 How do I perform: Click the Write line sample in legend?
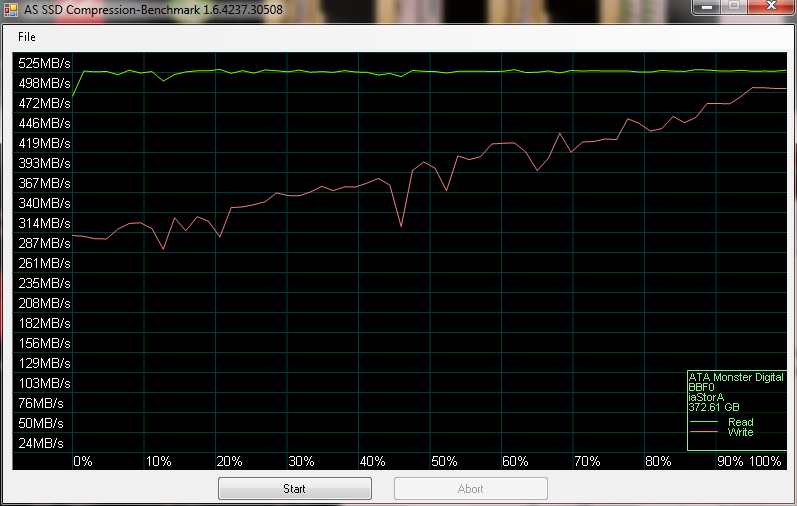click(x=704, y=433)
